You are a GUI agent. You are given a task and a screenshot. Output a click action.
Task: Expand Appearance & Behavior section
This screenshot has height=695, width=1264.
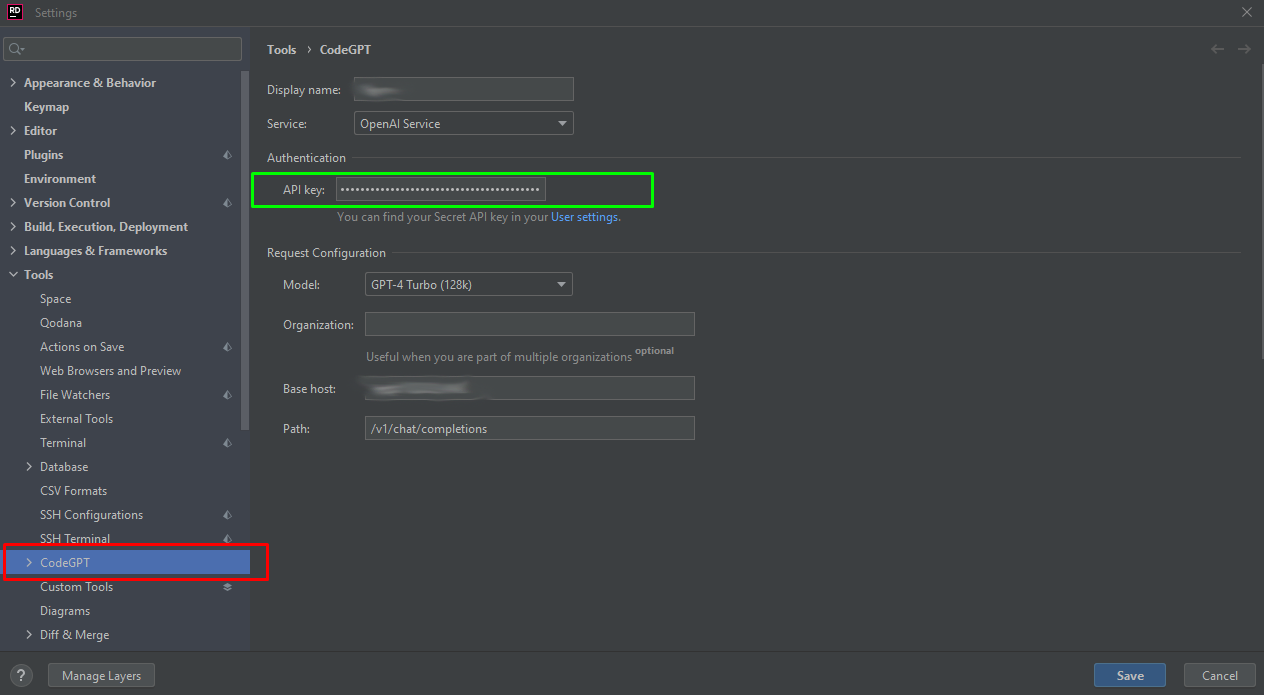[13, 83]
